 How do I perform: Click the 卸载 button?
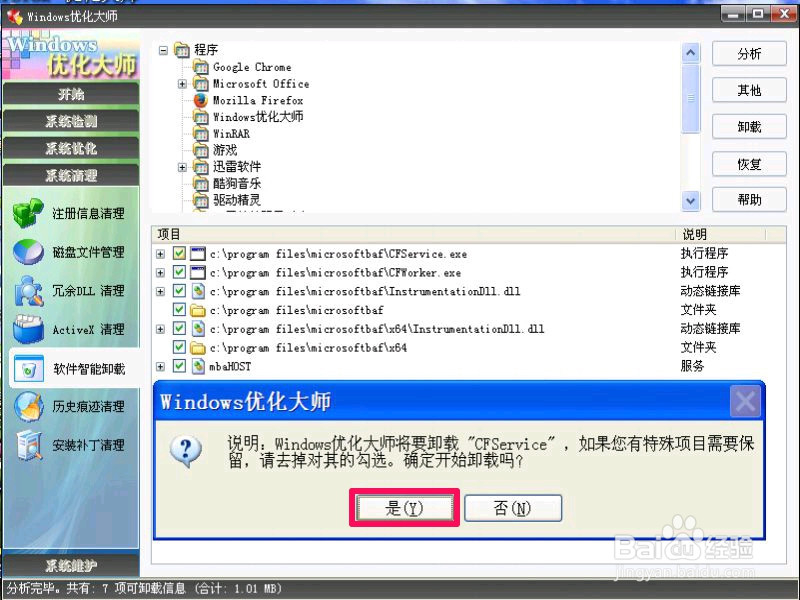coord(749,127)
